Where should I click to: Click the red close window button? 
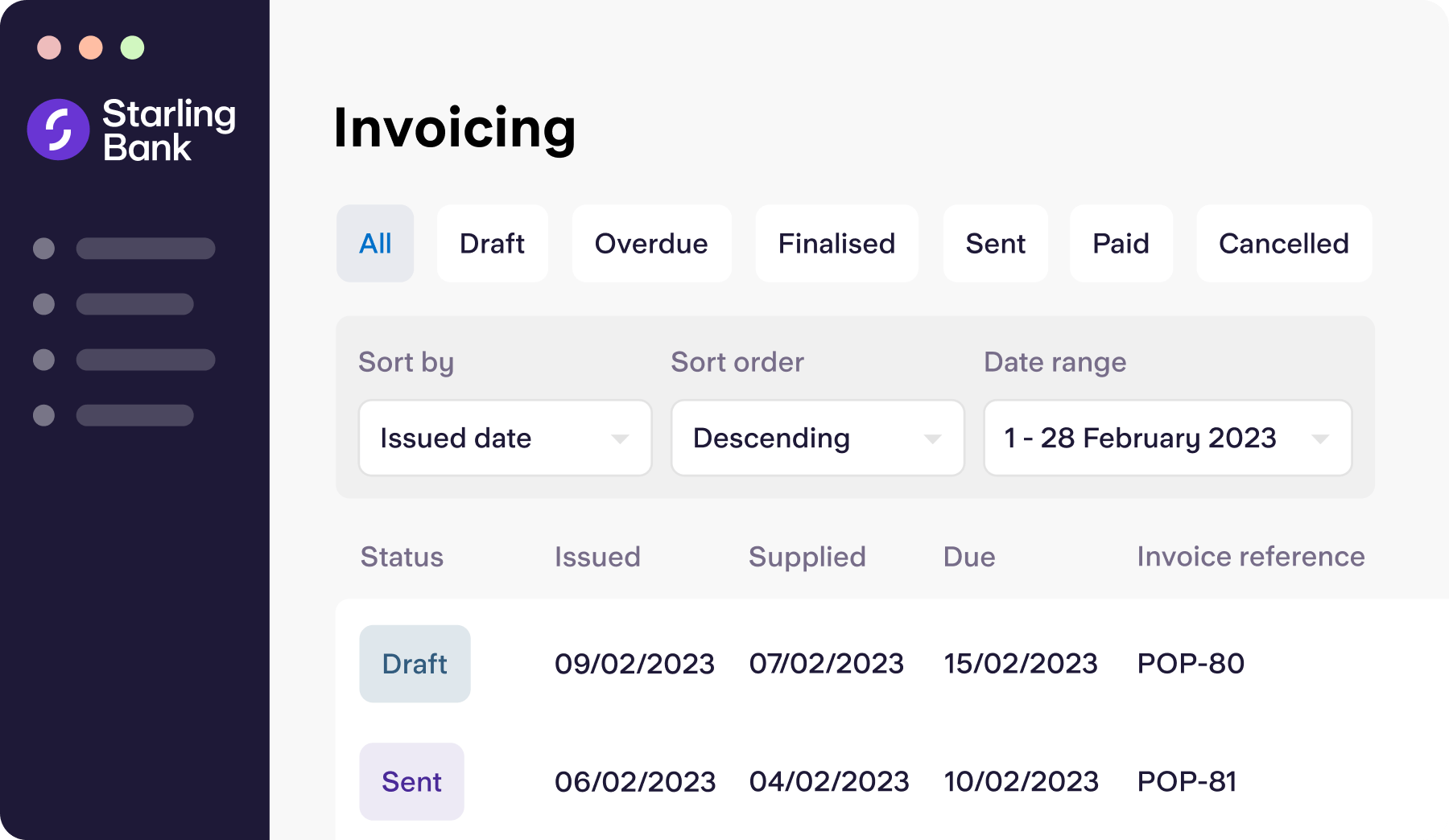point(49,47)
